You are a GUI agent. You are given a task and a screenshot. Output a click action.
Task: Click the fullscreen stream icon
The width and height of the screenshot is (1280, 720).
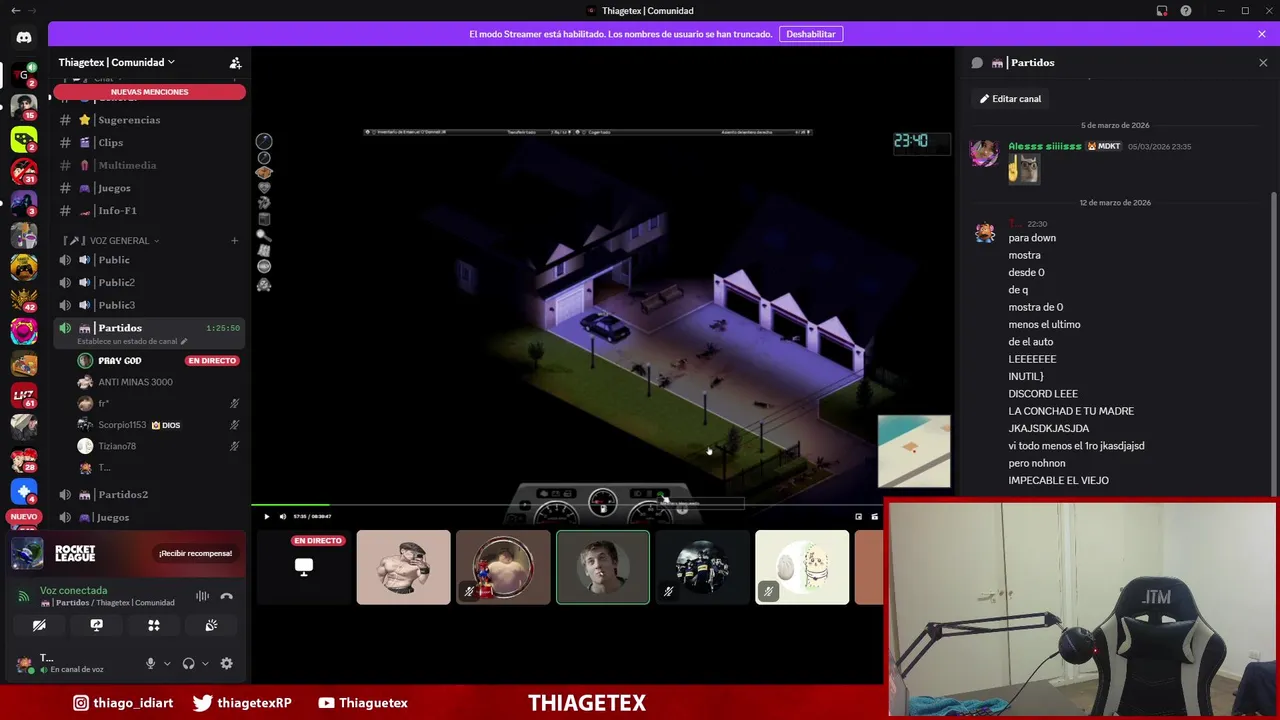pos(875,517)
